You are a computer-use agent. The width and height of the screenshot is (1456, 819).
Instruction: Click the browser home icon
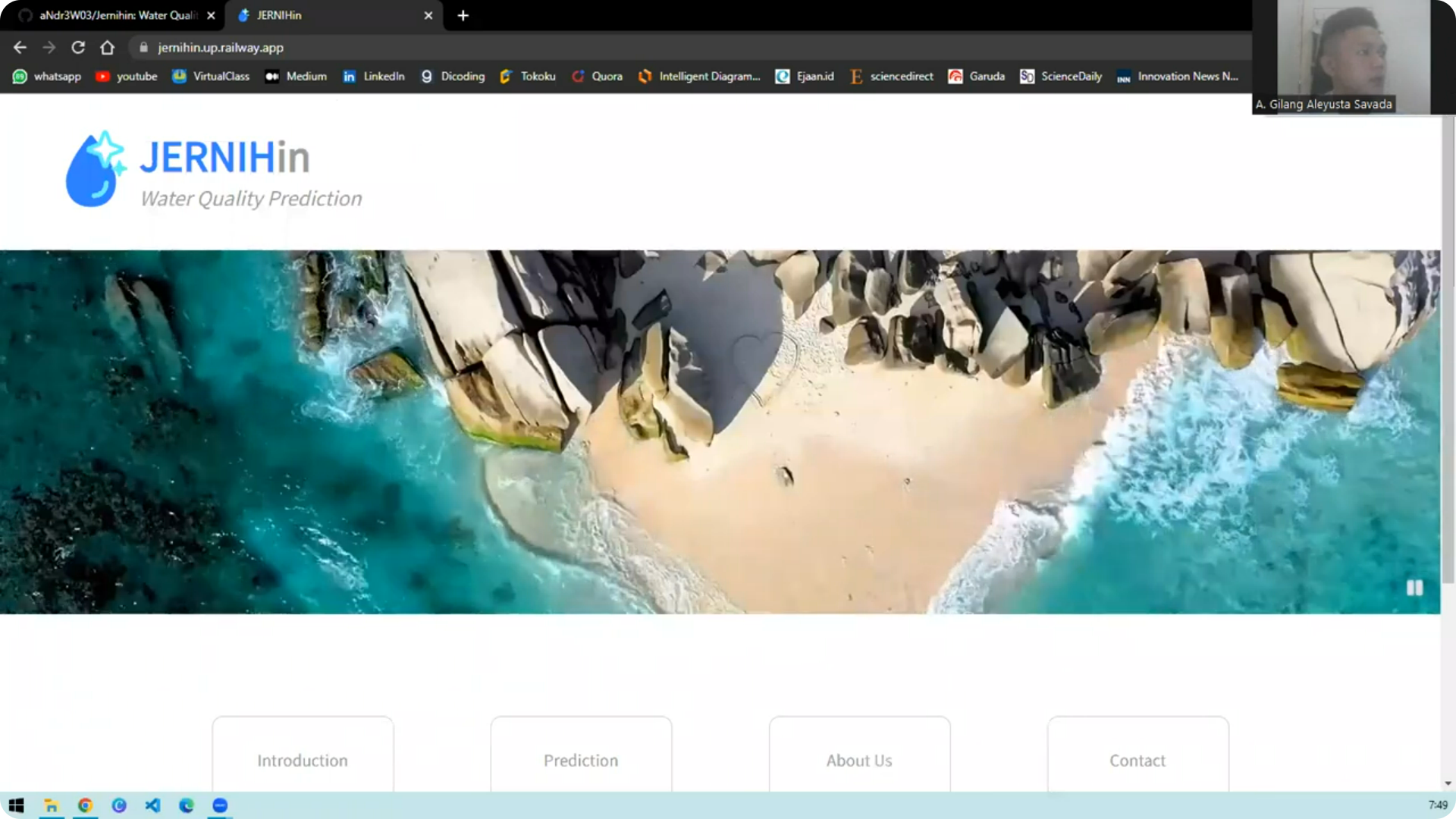108,48
